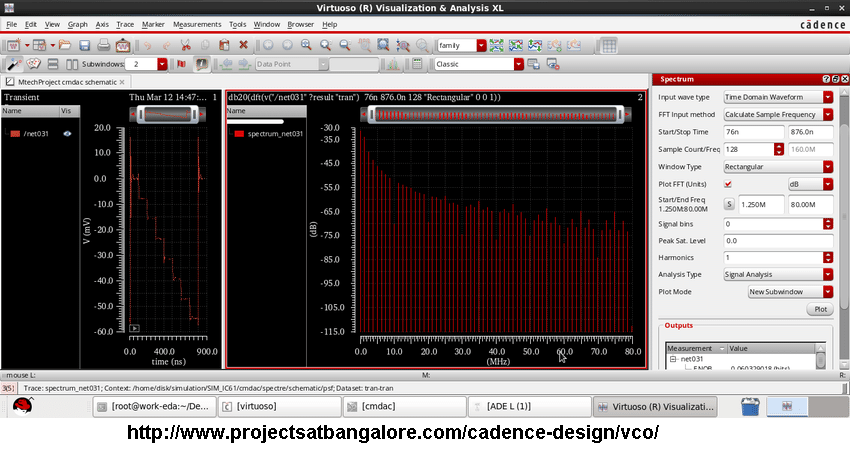Toggle visibility eye for /net031 trace
Screen dimensions: 862x465
67,134
